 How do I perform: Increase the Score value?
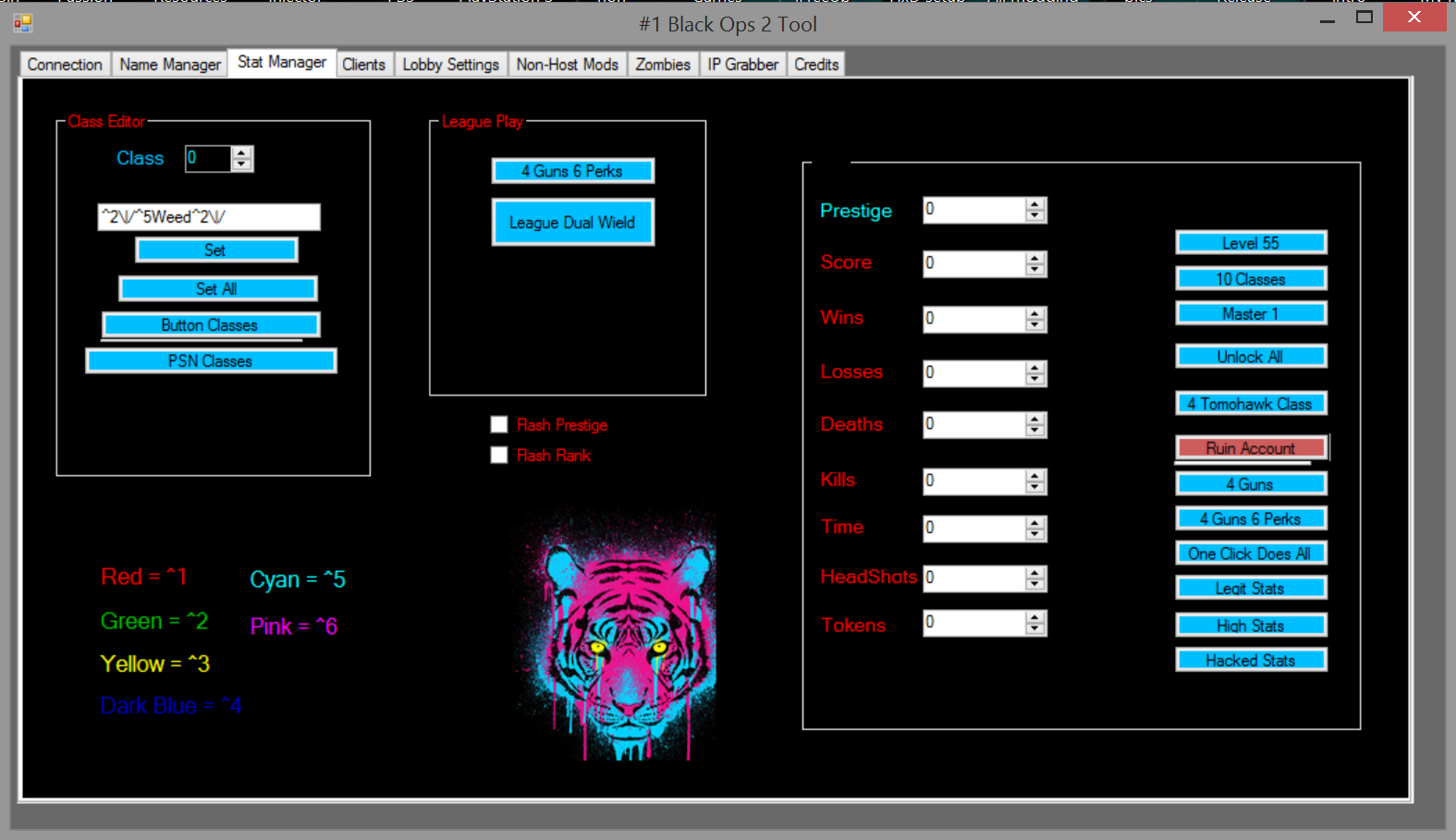pyautogui.click(x=1035, y=258)
